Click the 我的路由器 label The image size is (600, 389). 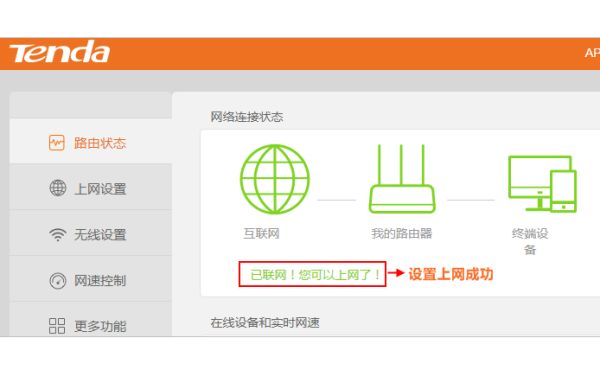402,233
